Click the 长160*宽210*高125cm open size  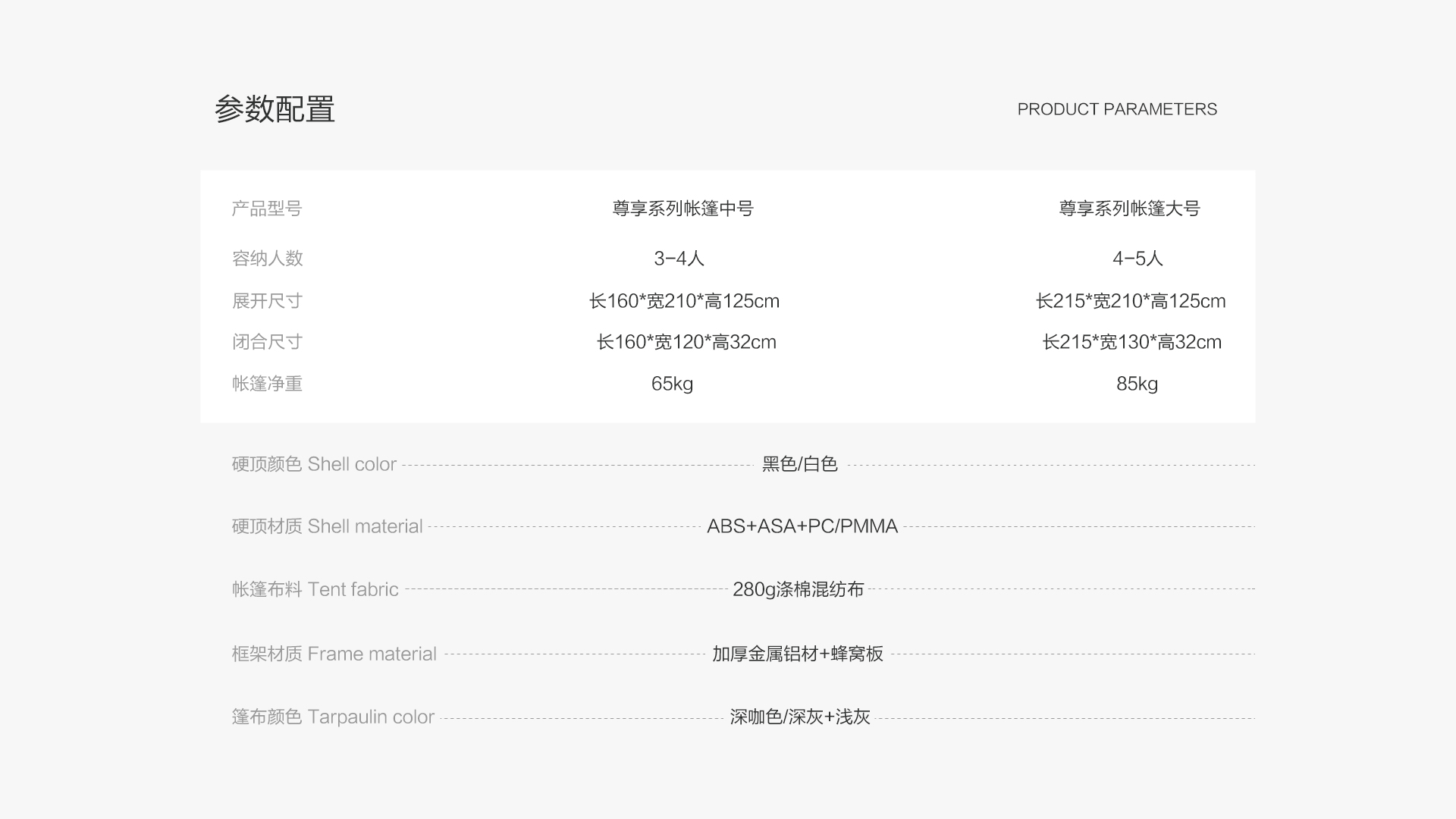coord(684,301)
